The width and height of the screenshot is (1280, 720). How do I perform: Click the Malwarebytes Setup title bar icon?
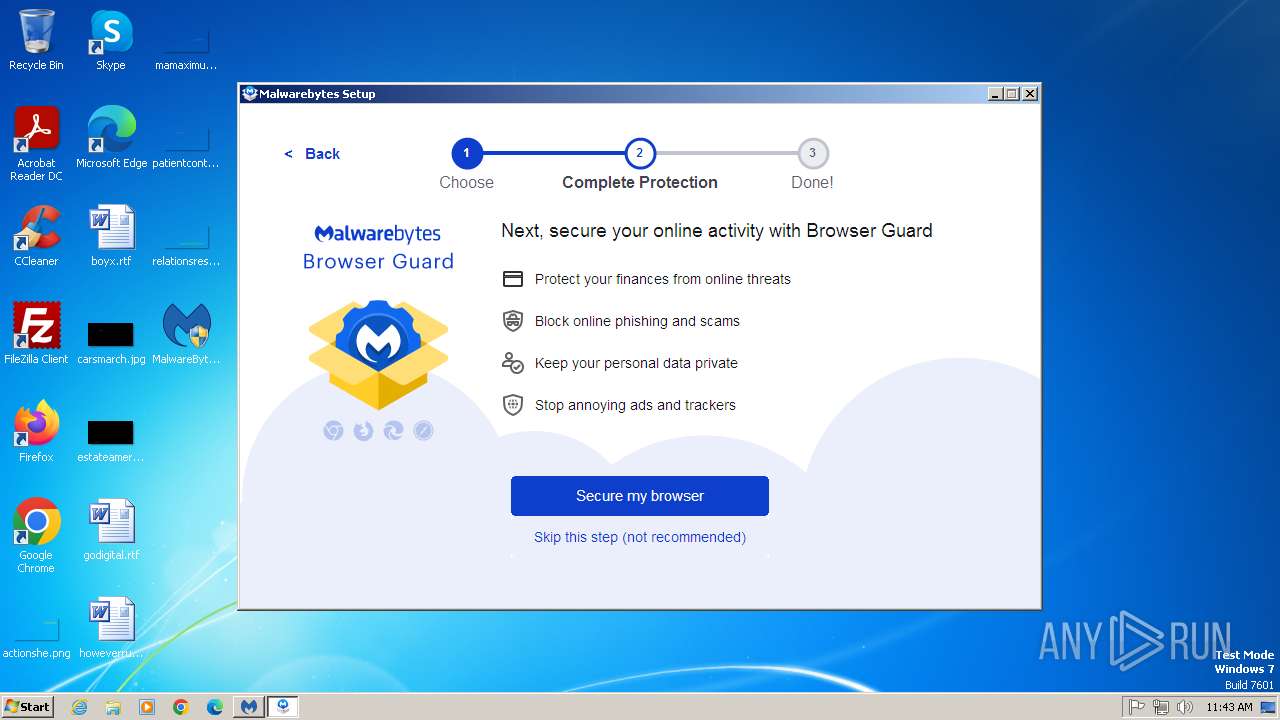(x=250, y=94)
